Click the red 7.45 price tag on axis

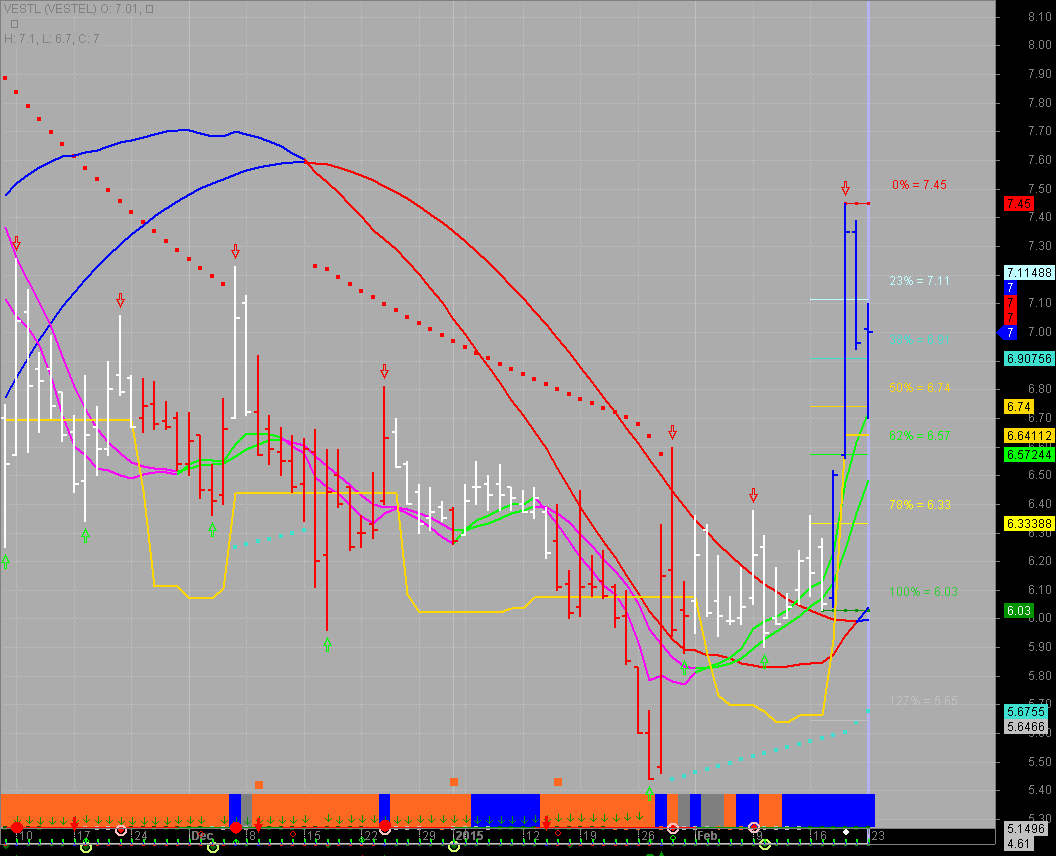(x=1019, y=203)
